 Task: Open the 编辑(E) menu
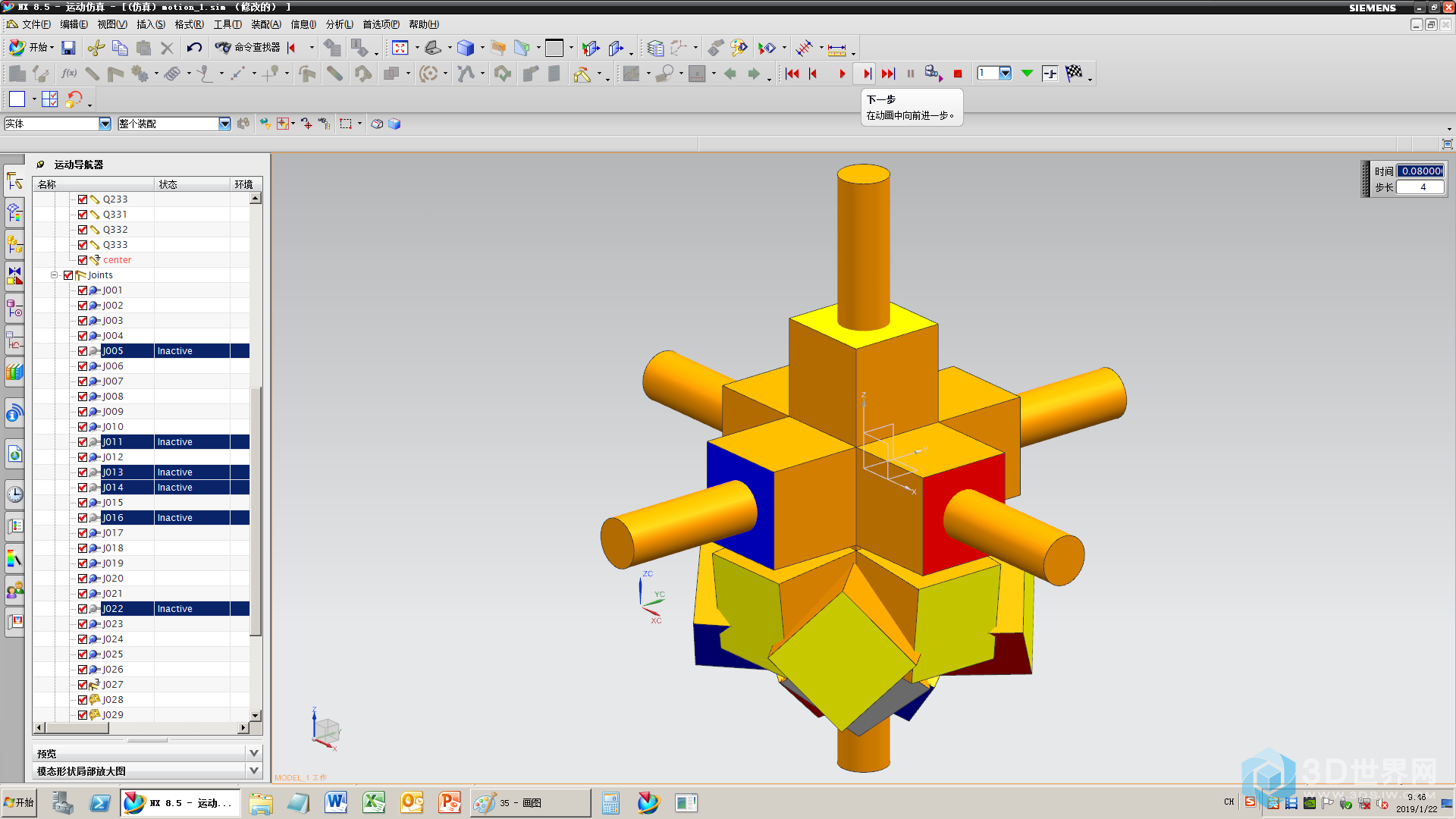coord(74,24)
